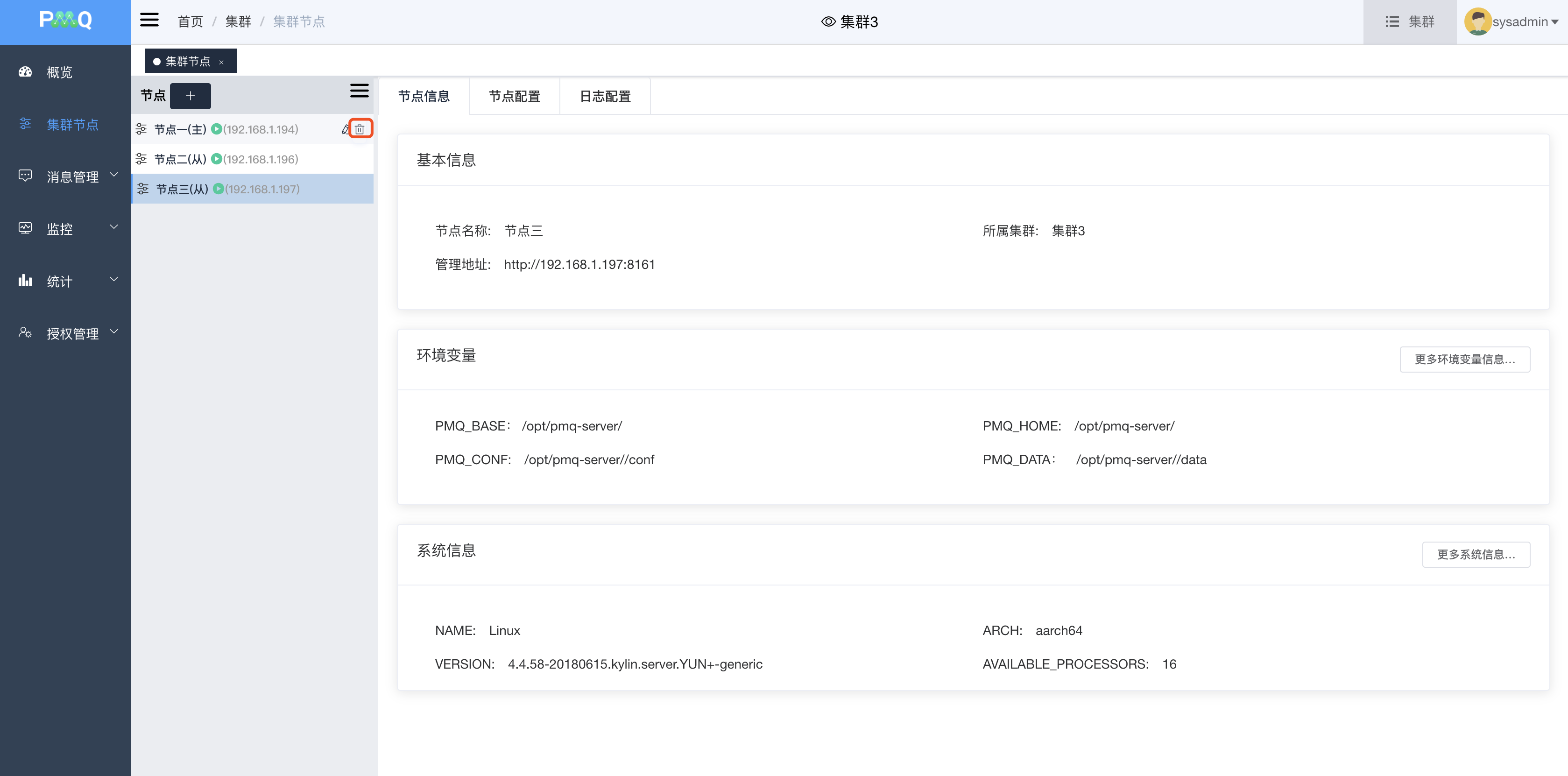Screen dimensions: 1568x776
Task: Click the pencil edit icon for 节点一
Action: pyautogui.click(x=345, y=129)
